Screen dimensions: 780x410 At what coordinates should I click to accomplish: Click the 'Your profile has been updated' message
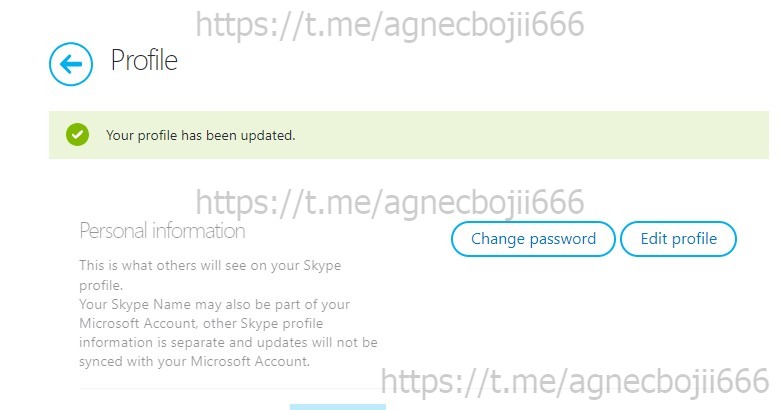click(201, 135)
